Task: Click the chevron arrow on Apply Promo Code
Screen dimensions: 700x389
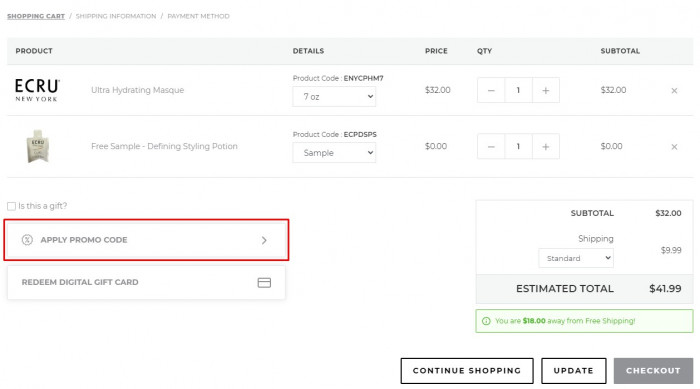Action: pos(264,240)
